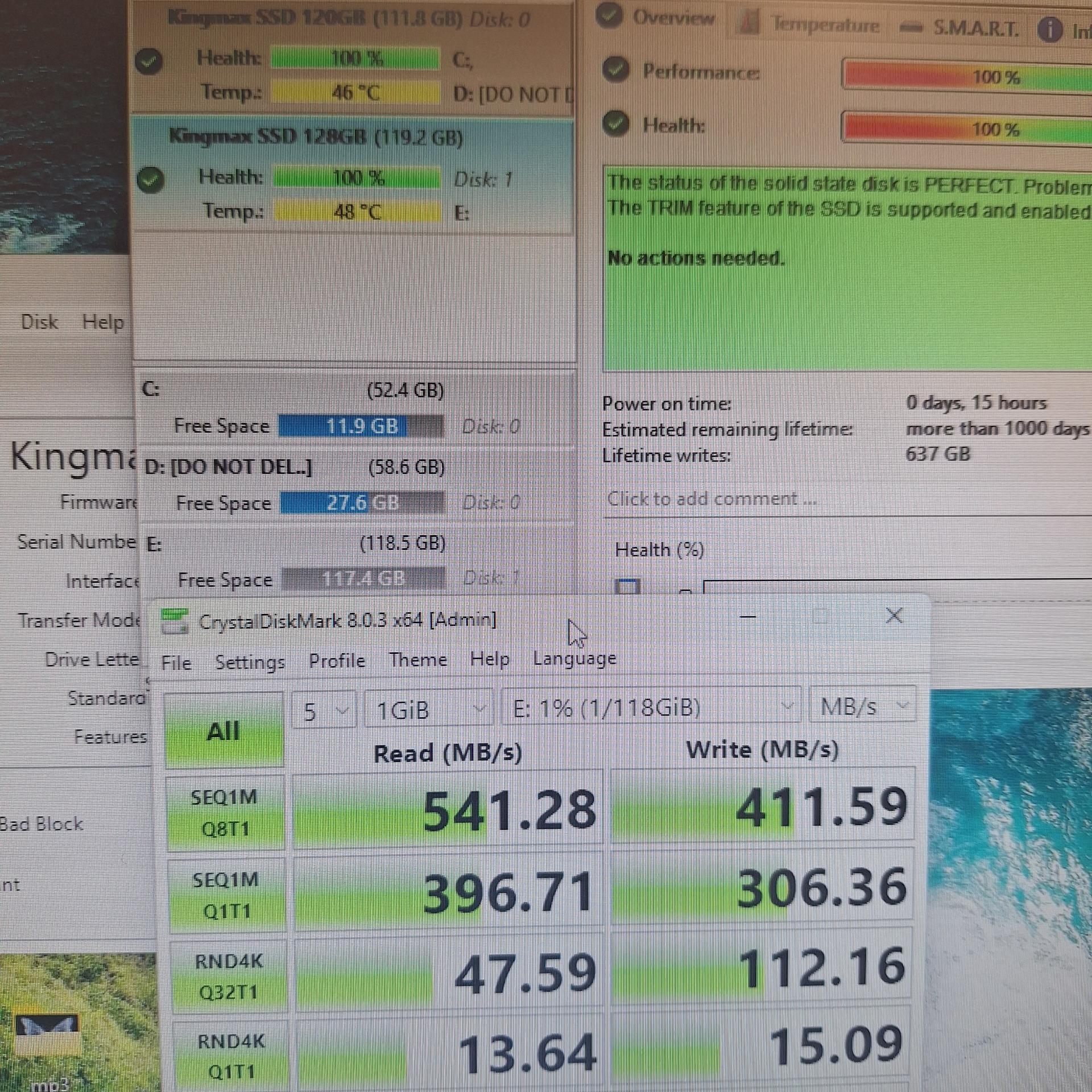Click the Overview tab checkmark icon
Image resolution: width=1092 pixels, height=1092 pixels.
point(610,16)
